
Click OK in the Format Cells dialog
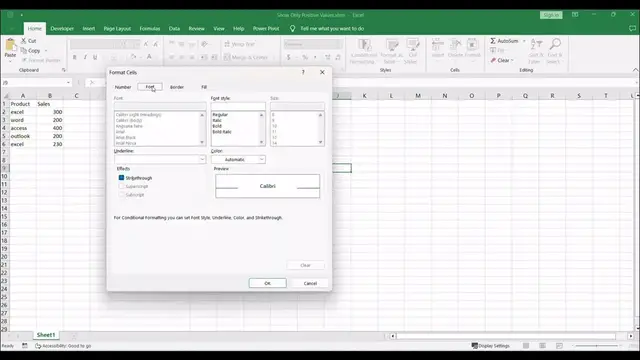[267, 283]
